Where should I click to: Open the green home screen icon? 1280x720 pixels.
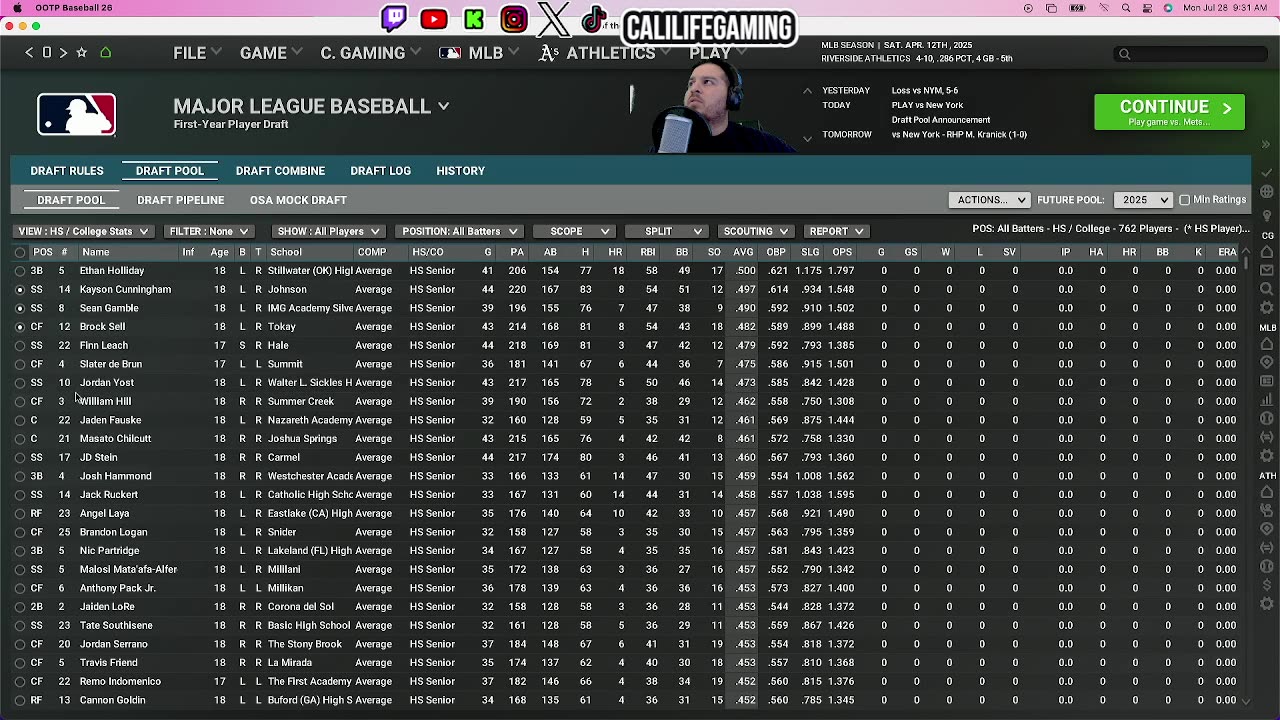click(x=105, y=52)
